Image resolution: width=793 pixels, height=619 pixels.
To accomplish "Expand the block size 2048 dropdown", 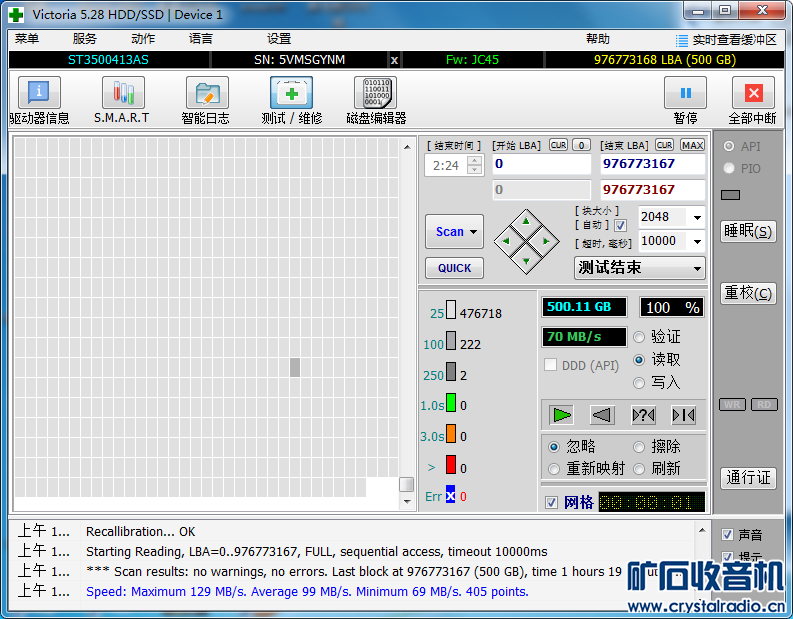I will [x=696, y=217].
